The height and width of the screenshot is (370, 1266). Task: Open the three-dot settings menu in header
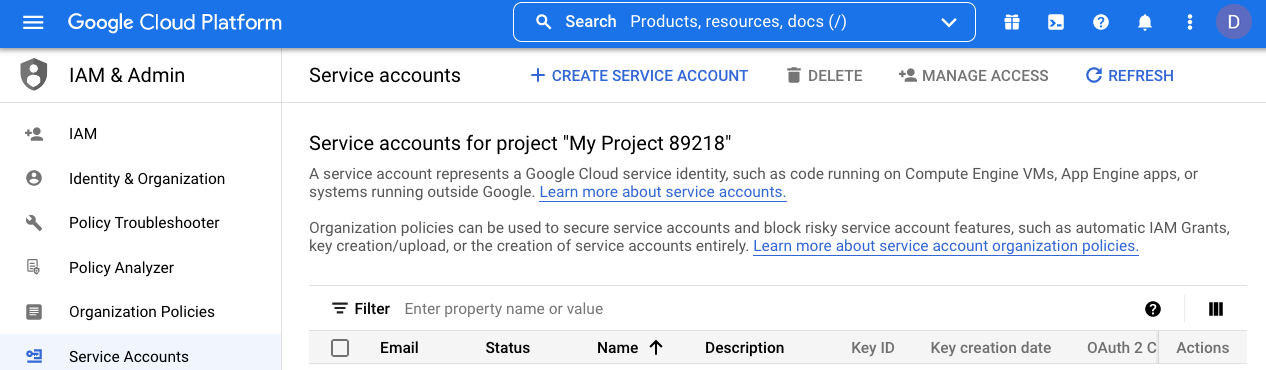[1190, 22]
